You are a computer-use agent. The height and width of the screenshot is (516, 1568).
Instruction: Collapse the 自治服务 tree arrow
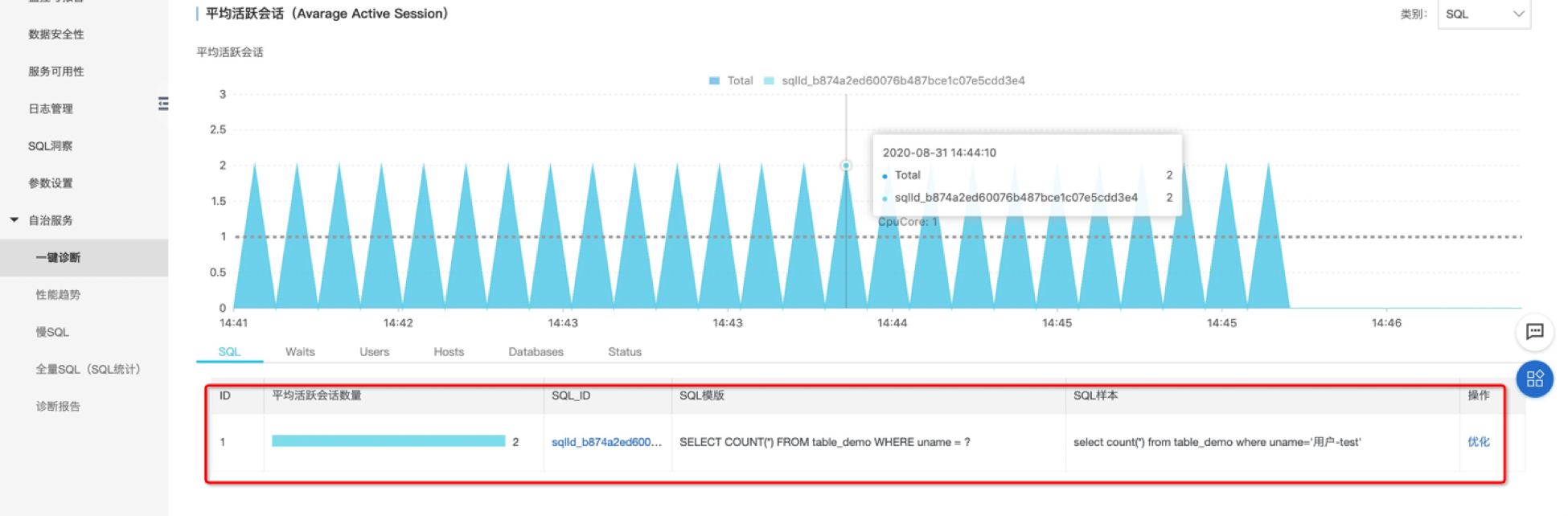coord(14,219)
